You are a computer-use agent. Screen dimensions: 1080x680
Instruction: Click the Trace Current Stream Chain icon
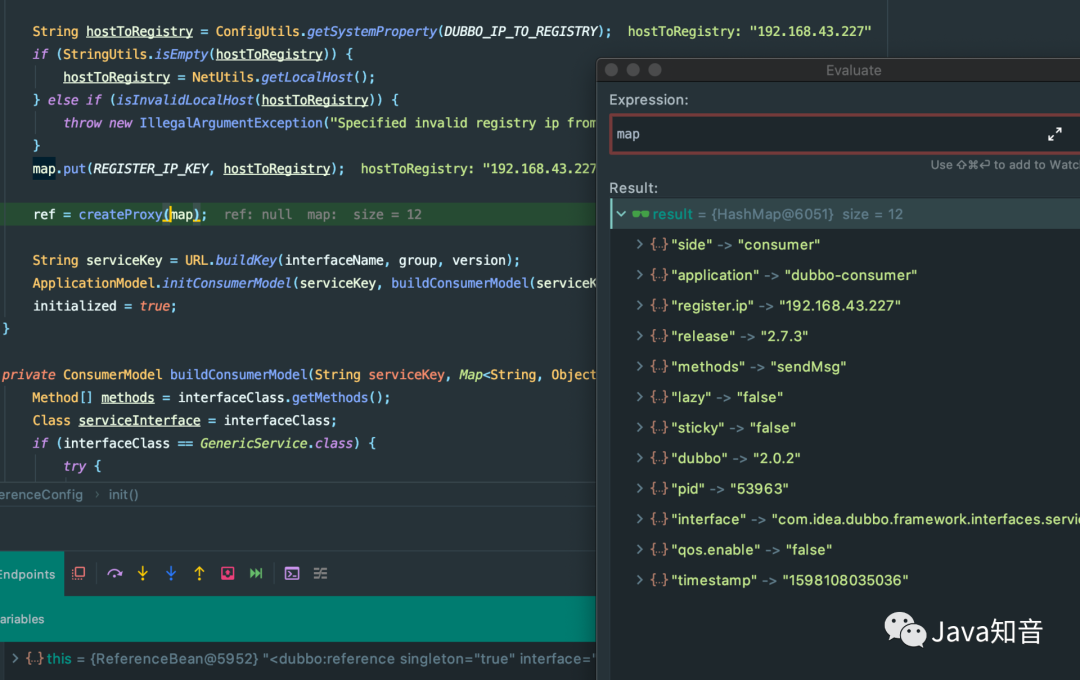[x=320, y=573]
